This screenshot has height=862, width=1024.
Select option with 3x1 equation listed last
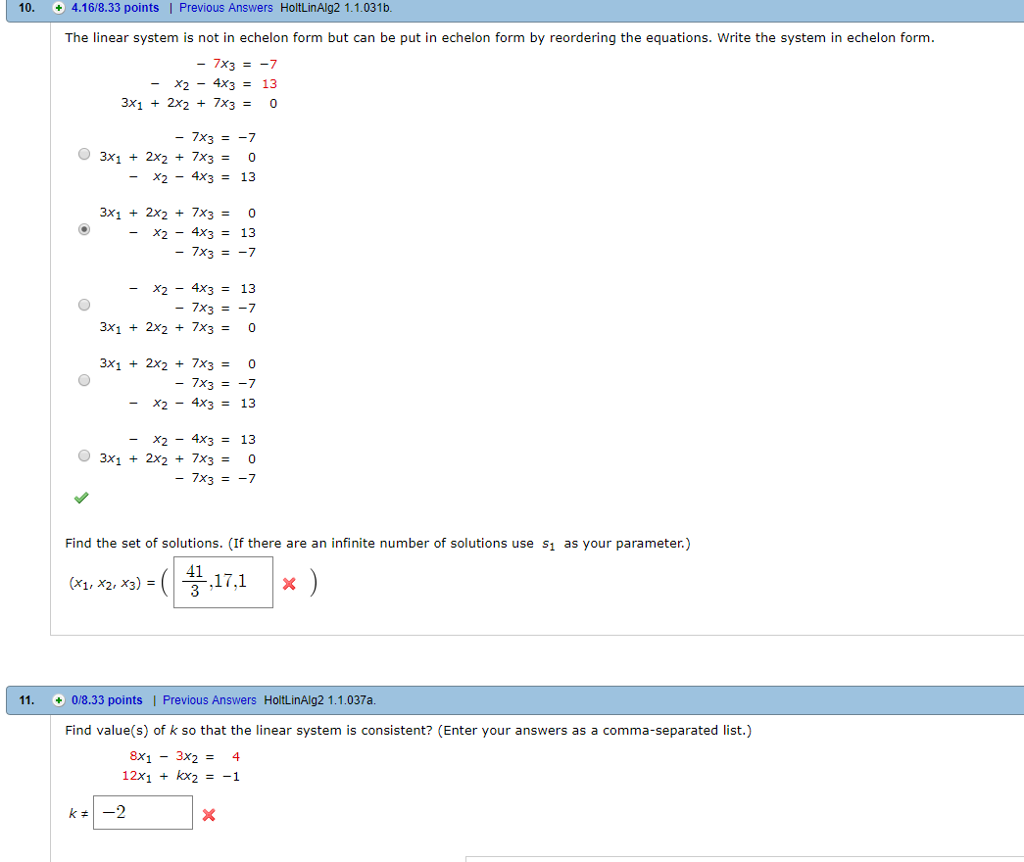(x=84, y=305)
